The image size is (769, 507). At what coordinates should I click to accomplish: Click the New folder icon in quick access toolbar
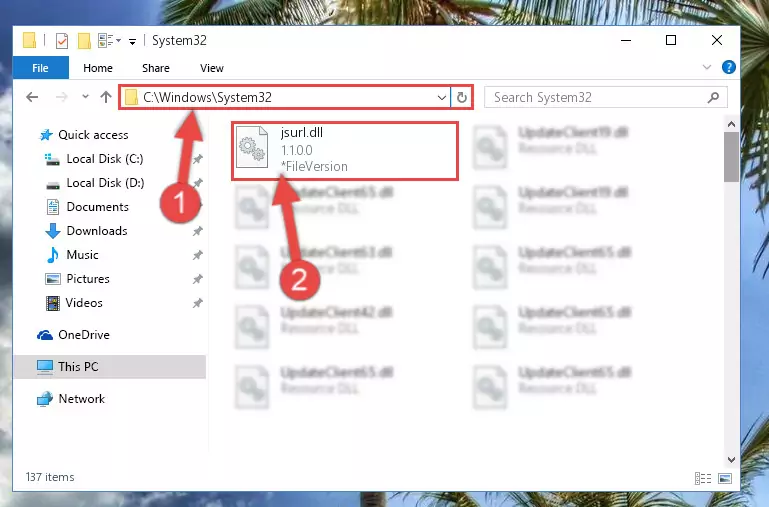click(84, 41)
